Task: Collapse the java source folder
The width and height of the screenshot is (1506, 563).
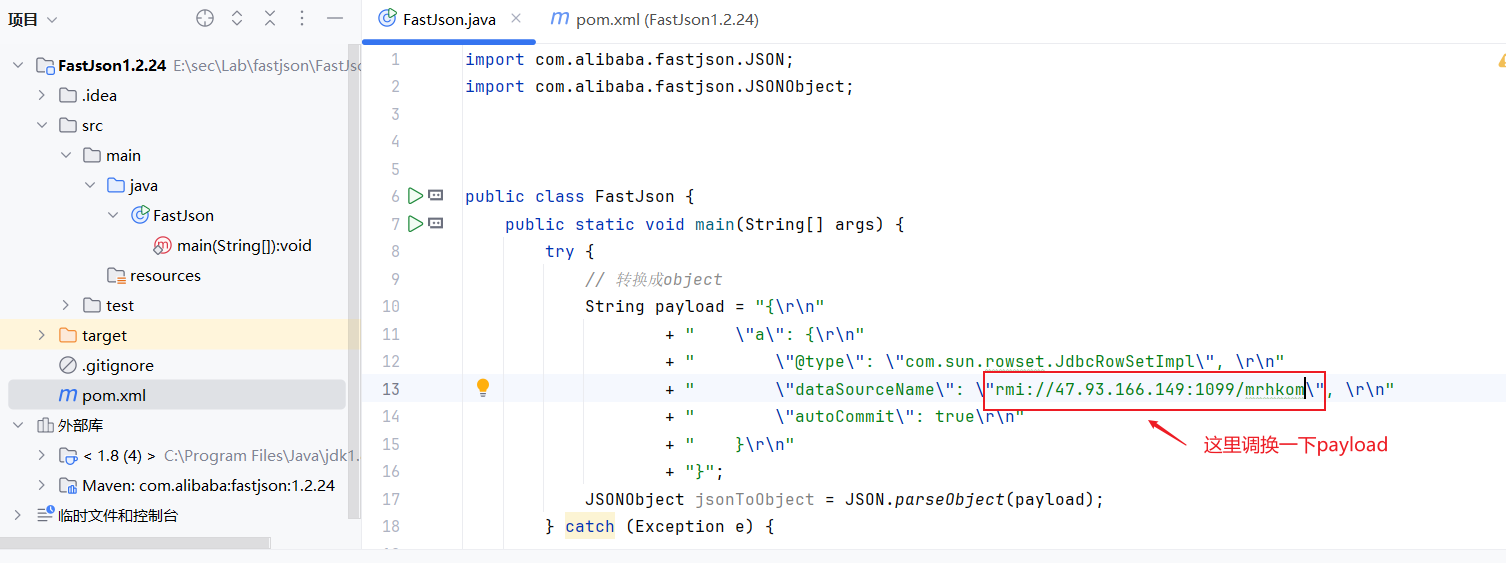Action: pos(89,185)
